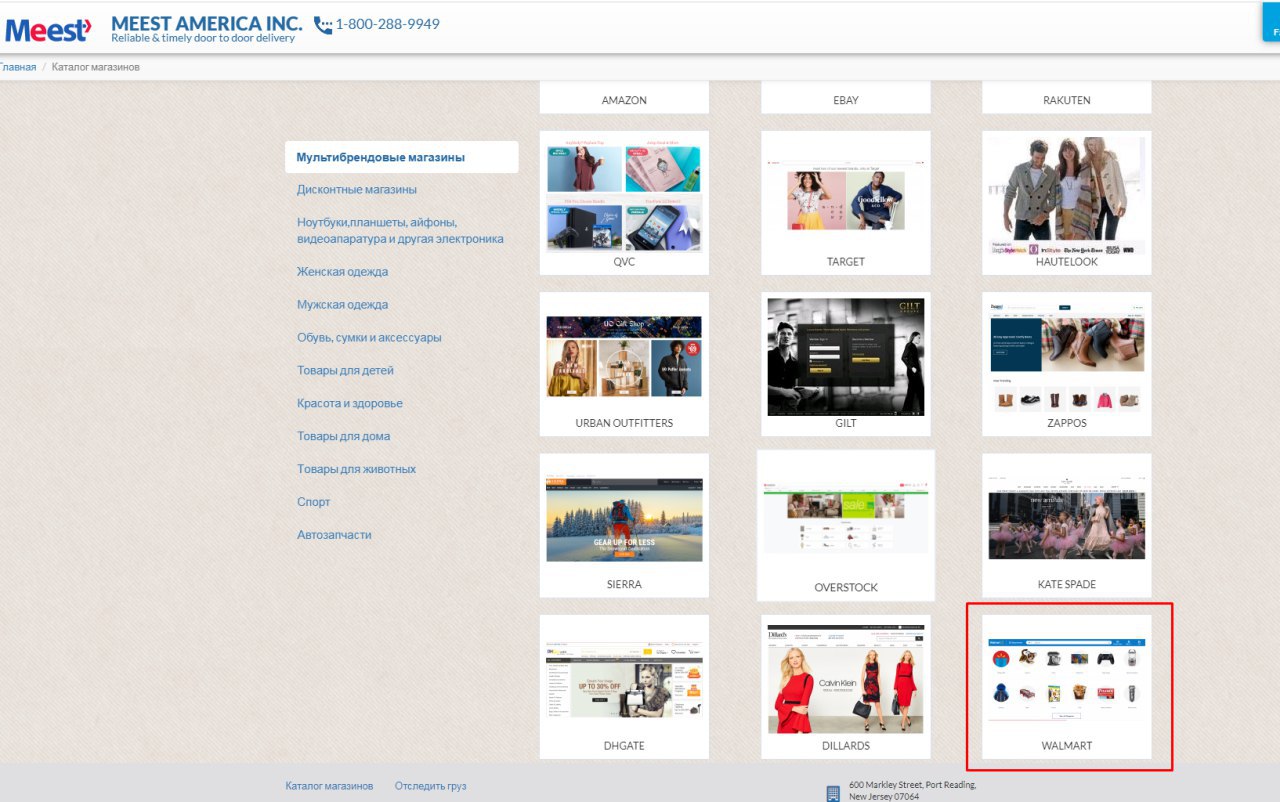Open Товары для животных category
This screenshot has width=1280, height=802.
[x=356, y=469]
